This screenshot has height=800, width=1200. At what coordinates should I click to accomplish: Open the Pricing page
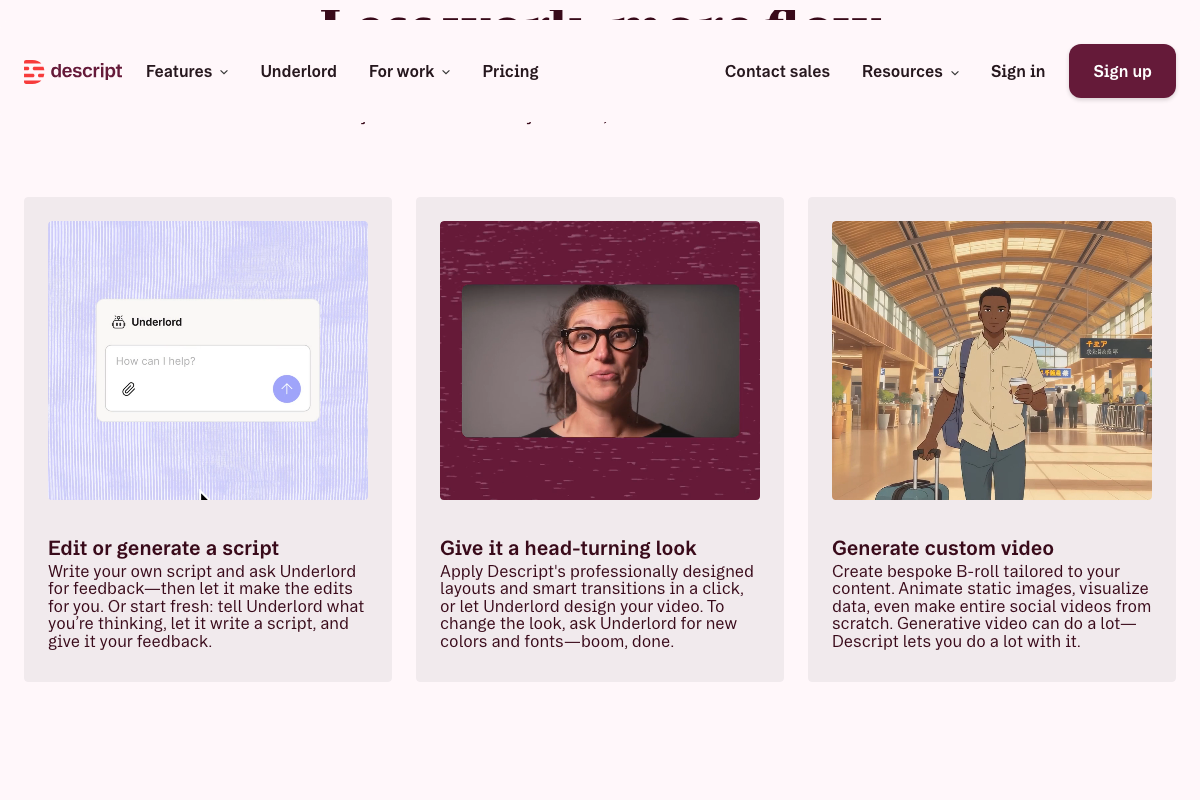(510, 71)
